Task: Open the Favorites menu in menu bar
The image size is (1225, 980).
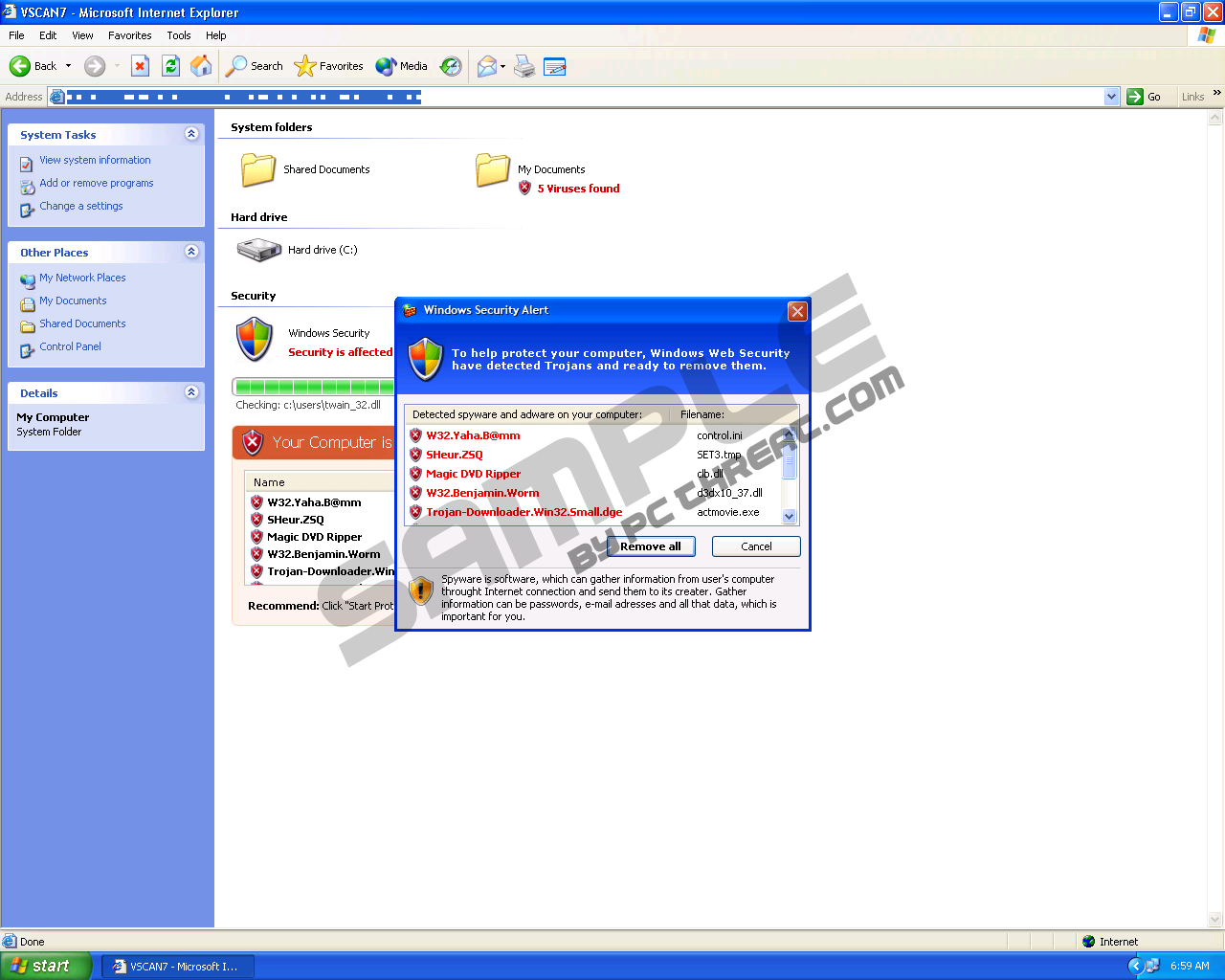Action: (x=129, y=35)
